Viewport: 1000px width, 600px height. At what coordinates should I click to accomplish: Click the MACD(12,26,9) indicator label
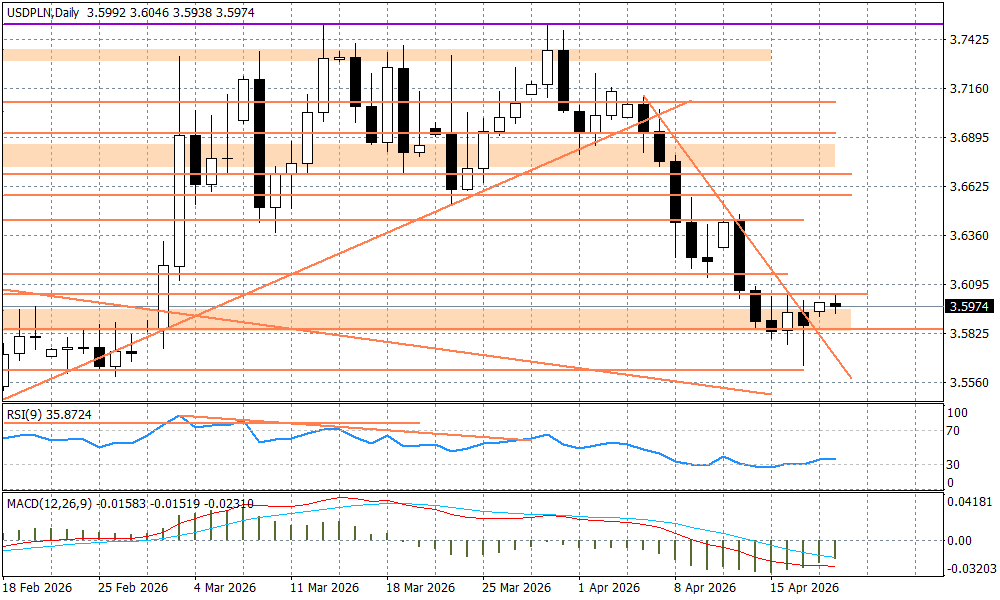coord(48,502)
